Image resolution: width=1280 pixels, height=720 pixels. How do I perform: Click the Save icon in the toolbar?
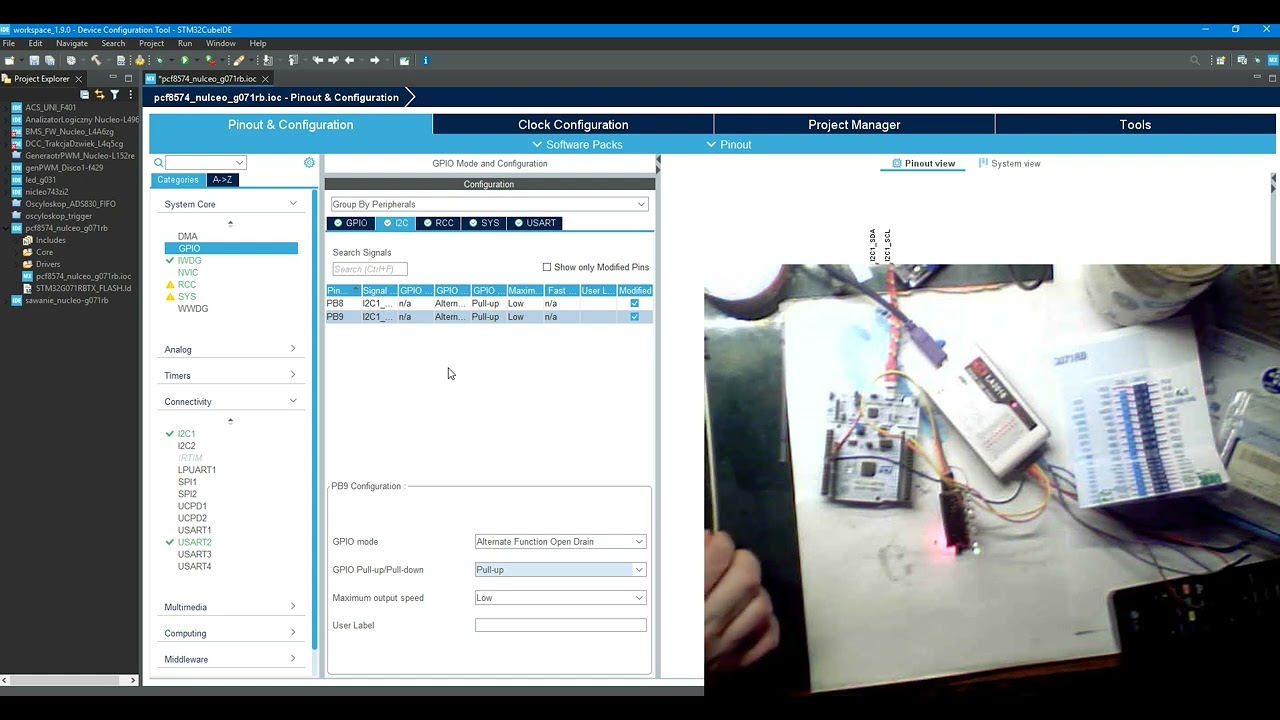click(34, 60)
